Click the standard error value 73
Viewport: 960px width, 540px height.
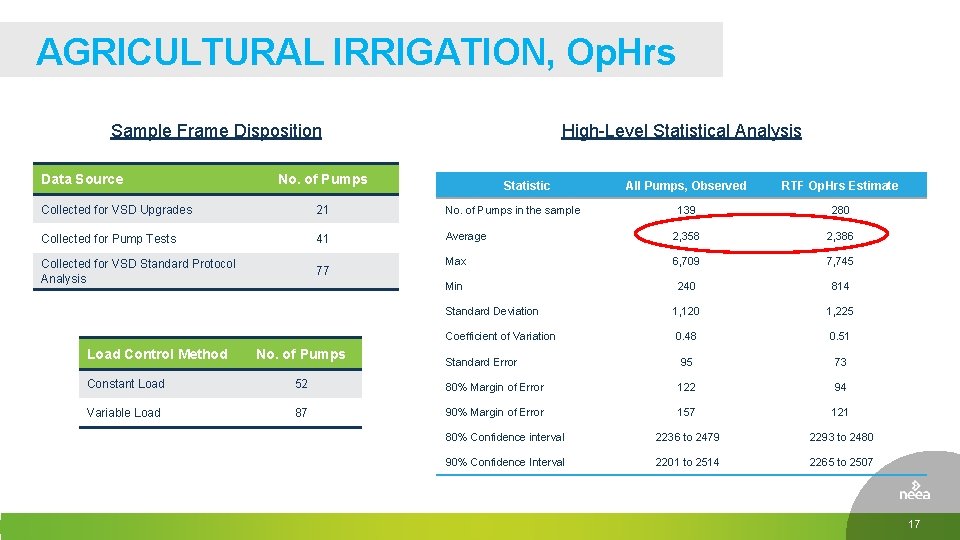pyautogui.click(x=840, y=362)
